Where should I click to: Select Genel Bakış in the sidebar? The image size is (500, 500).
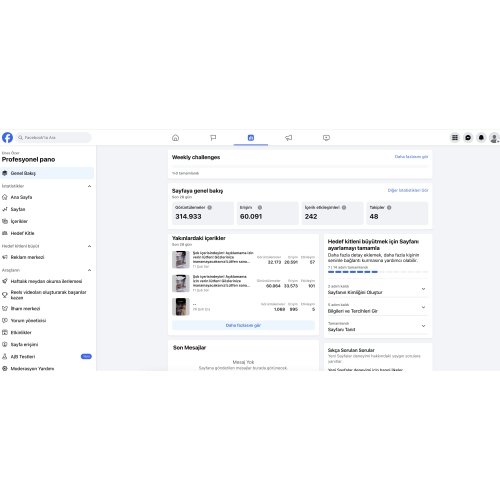pyautogui.click(x=47, y=173)
